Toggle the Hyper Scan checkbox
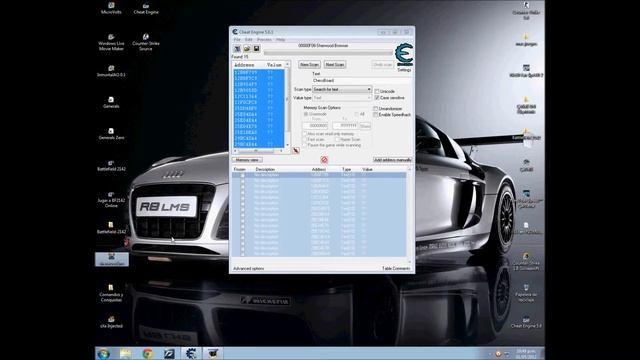640x360 pixels. point(337,140)
